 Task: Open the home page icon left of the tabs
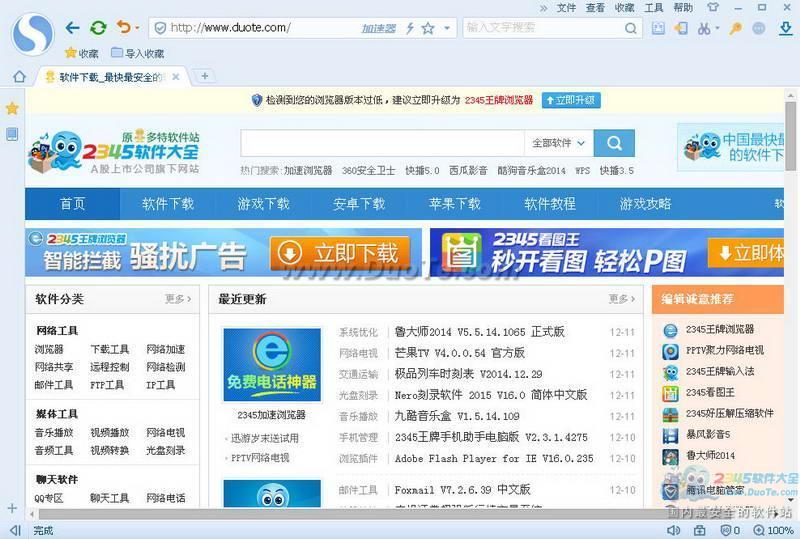tap(19, 76)
